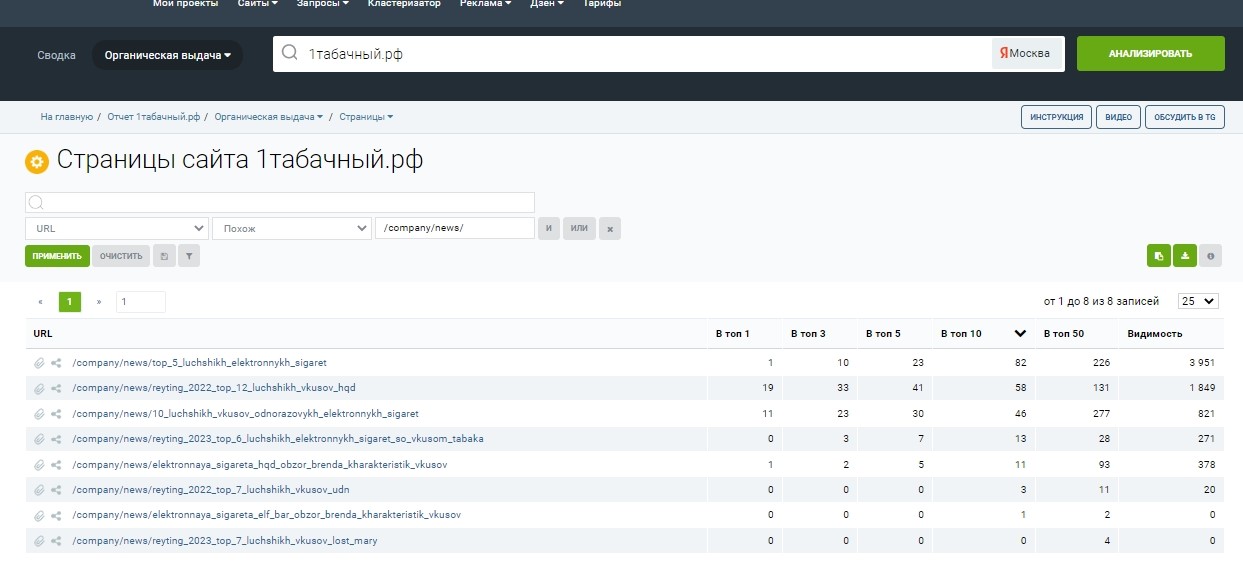Click share icon for reyting_2022_top_7_luchshikh_vkusov_udn row
This screenshot has width=1243, height=568.
click(57, 490)
